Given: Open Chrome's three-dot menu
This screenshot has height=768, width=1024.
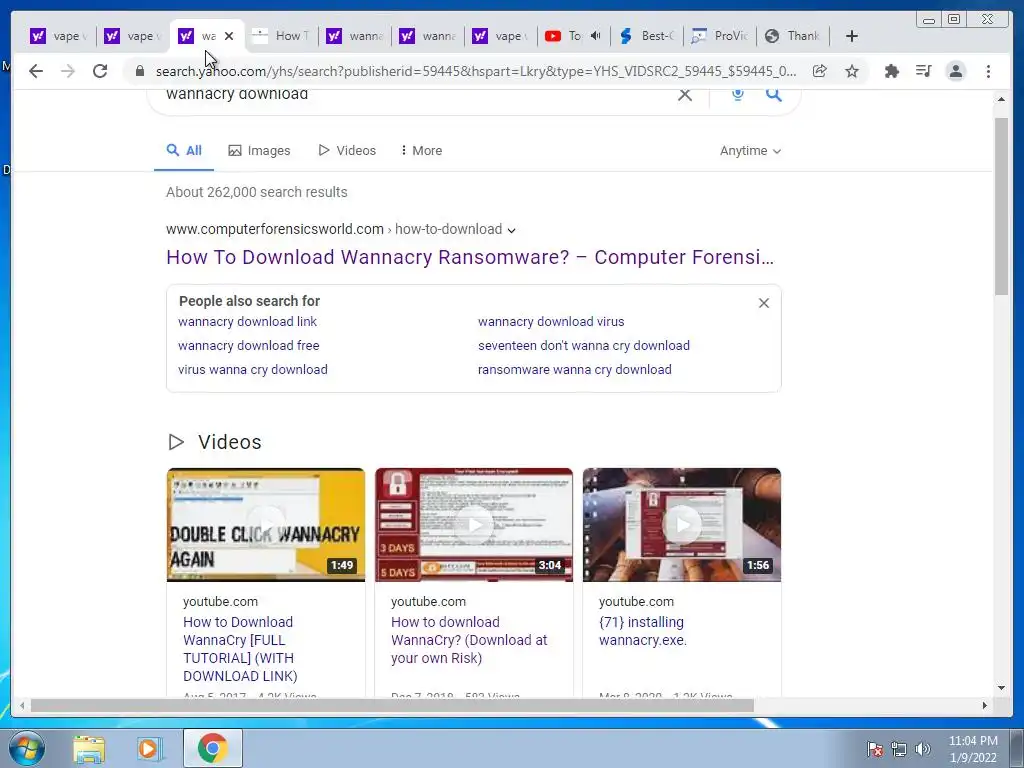Looking at the screenshot, I should click(x=988, y=71).
